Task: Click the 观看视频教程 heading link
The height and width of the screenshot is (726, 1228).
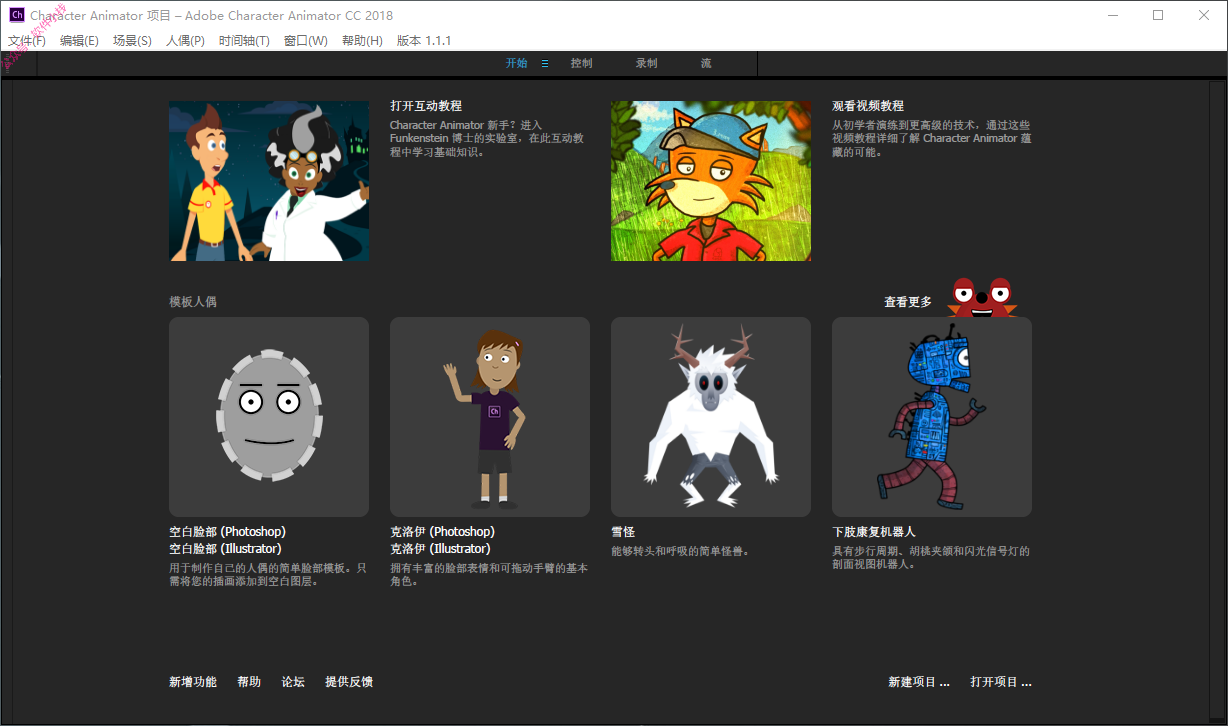Action: pos(868,106)
